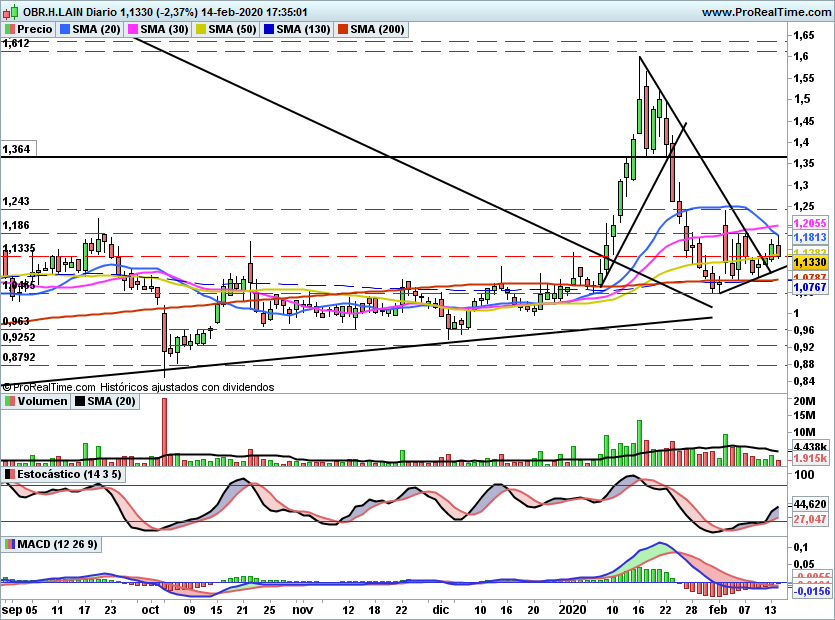Screen dimensions: 835x620
Task: Click the Precio candlestick legend icon
Action: tap(10, 29)
